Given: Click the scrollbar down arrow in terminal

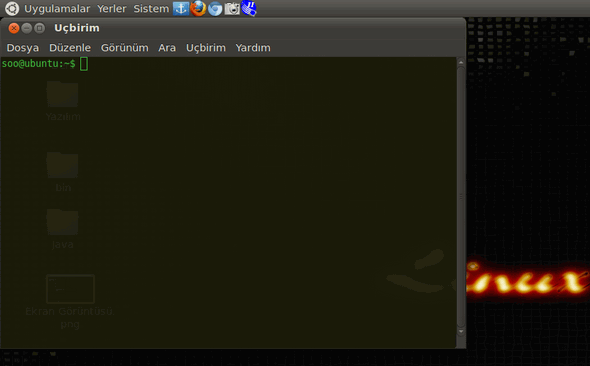Looking at the screenshot, I should [x=461, y=332].
